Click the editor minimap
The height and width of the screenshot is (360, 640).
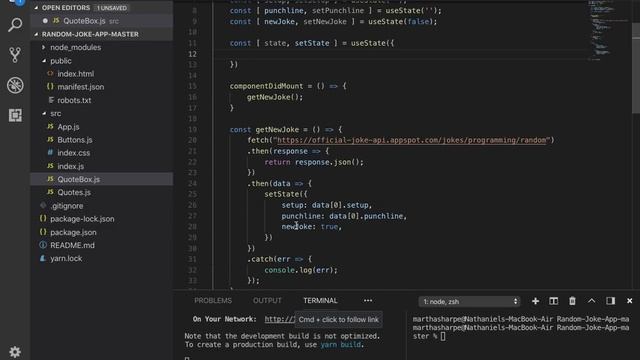pos(609,31)
